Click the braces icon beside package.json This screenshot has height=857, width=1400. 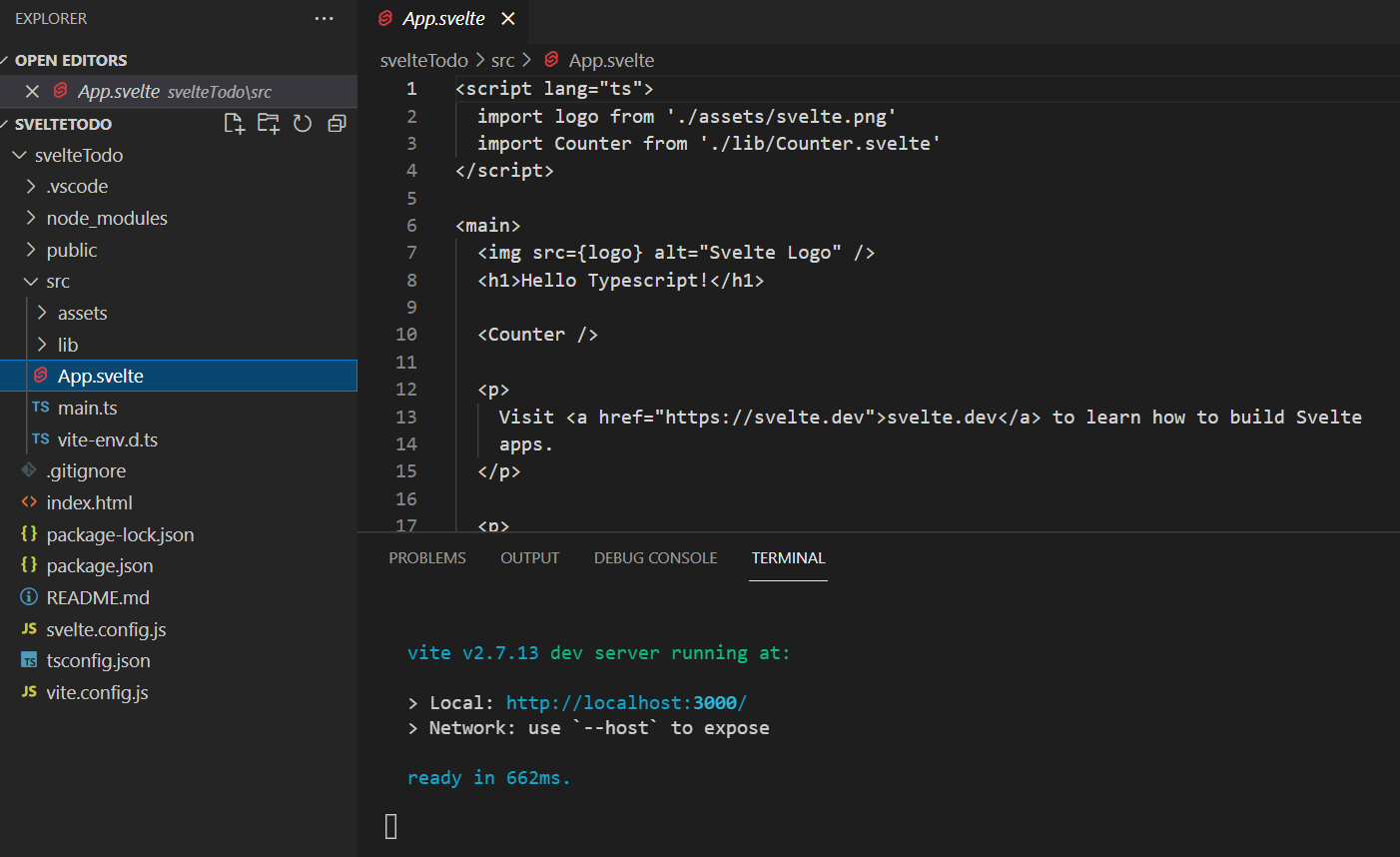point(29,565)
